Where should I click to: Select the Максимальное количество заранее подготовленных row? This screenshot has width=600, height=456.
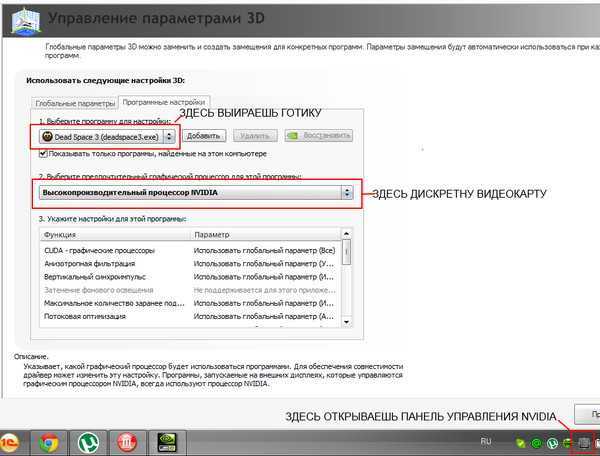pos(190,303)
